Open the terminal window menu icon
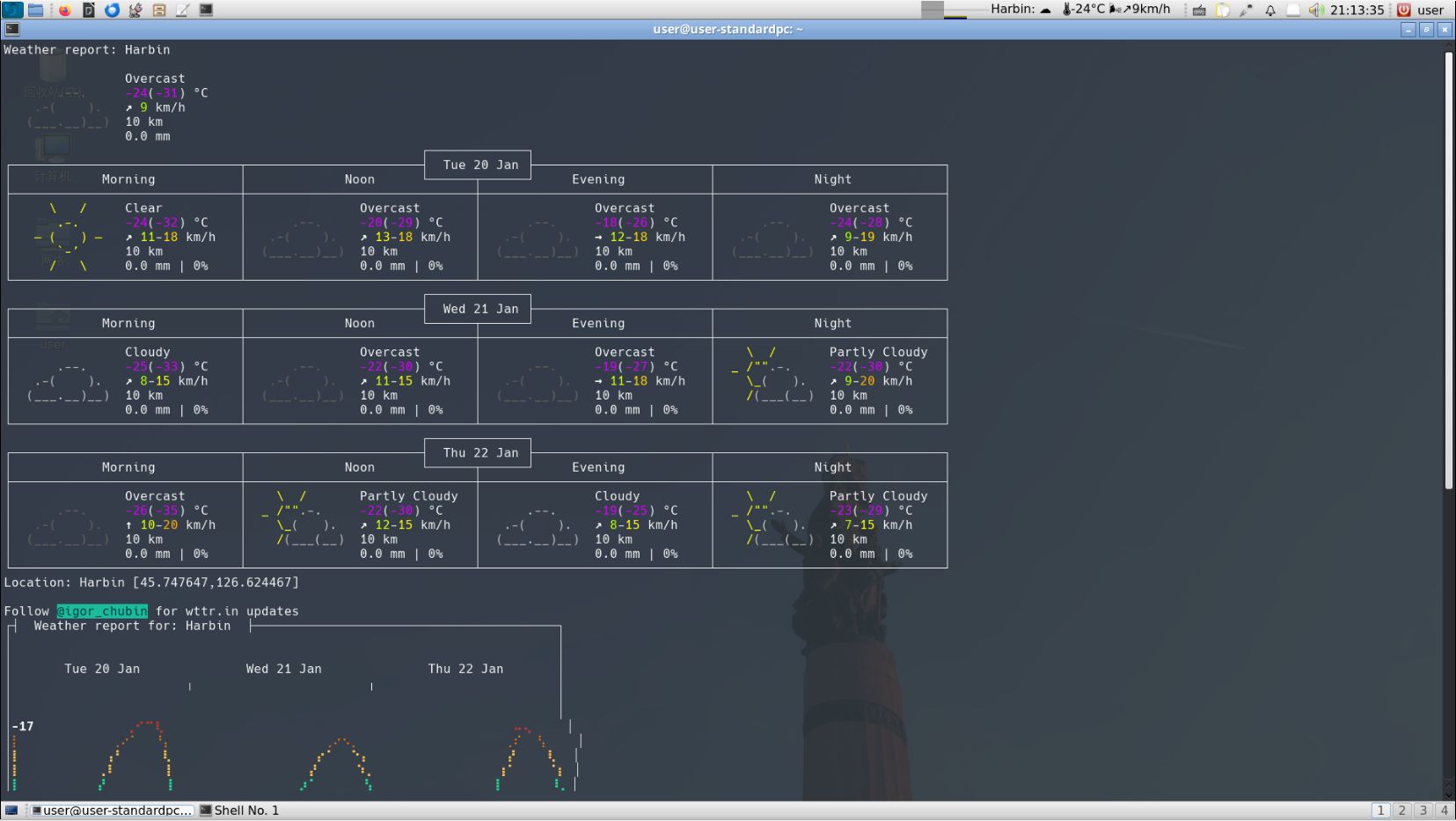The height and width of the screenshot is (821, 1456). click(x=11, y=29)
